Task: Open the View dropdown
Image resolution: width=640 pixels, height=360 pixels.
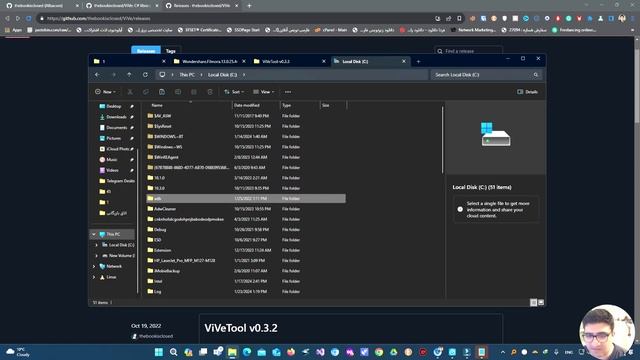Action: [x=264, y=92]
